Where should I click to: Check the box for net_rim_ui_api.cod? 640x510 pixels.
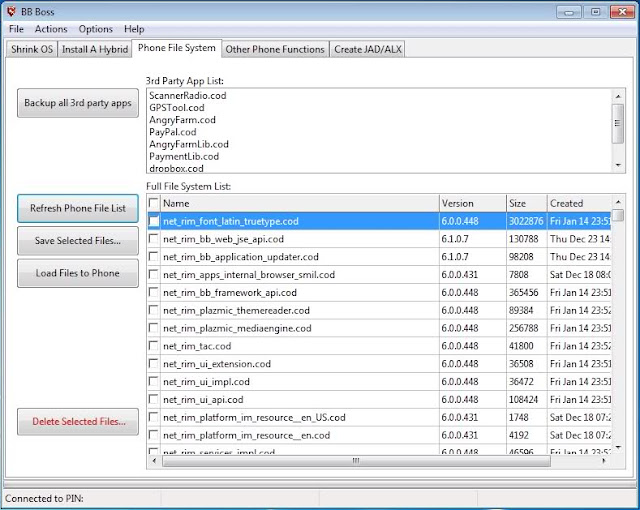(x=153, y=399)
